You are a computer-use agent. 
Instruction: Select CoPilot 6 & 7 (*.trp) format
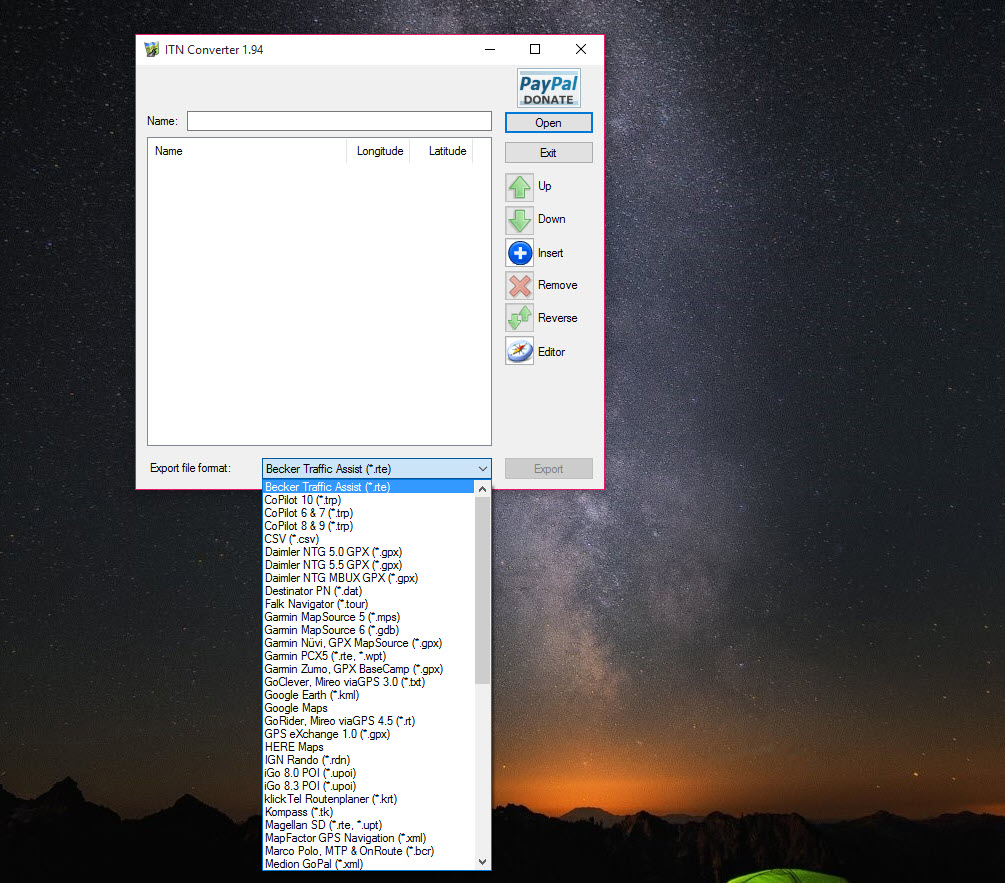point(369,513)
